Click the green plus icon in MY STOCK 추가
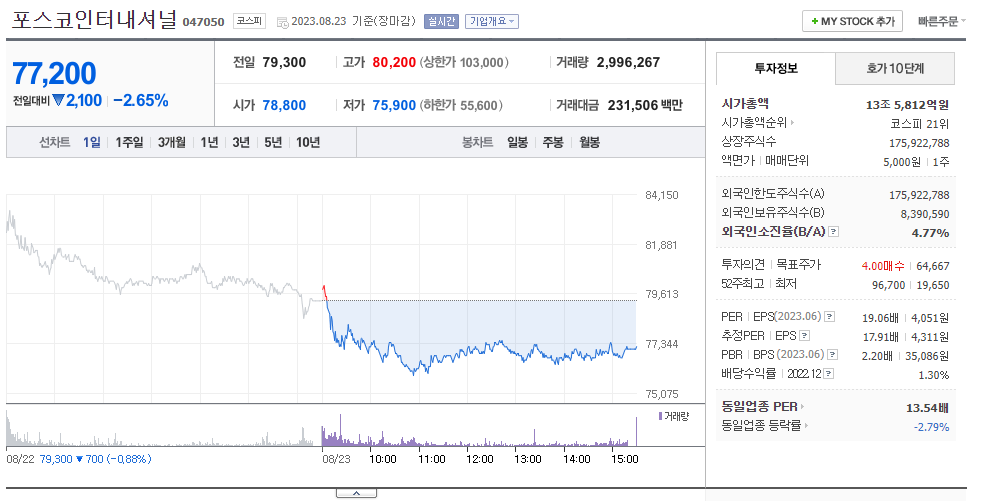985x501 pixels. (x=815, y=21)
